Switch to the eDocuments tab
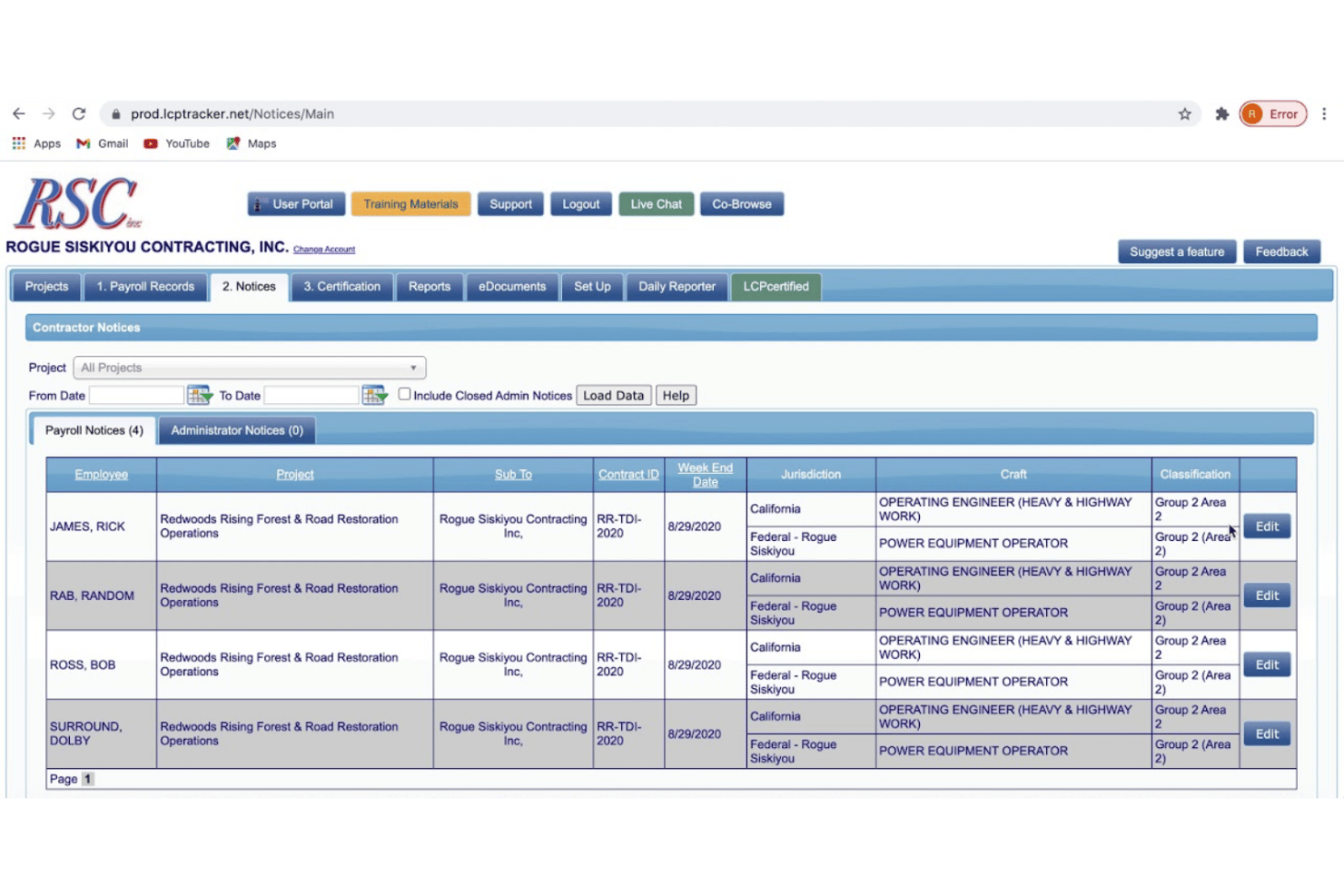This screenshot has height=896, width=1344. 512,287
